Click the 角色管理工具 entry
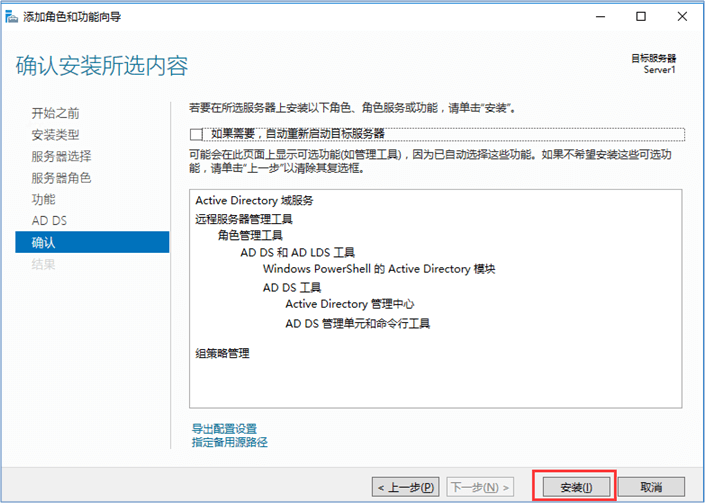Screen dimensions: 705x503 pos(250,235)
